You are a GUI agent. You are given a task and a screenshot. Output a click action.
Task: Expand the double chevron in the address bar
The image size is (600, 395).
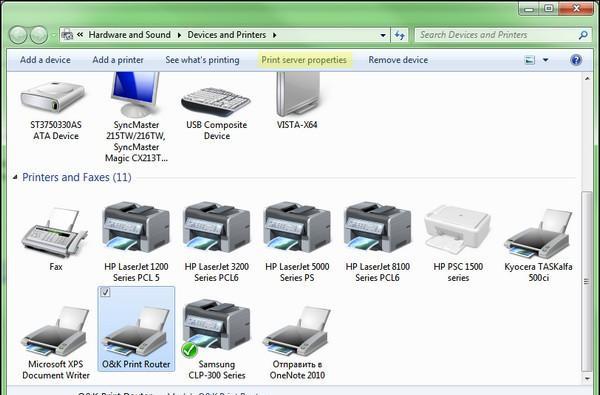[x=80, y=35]
